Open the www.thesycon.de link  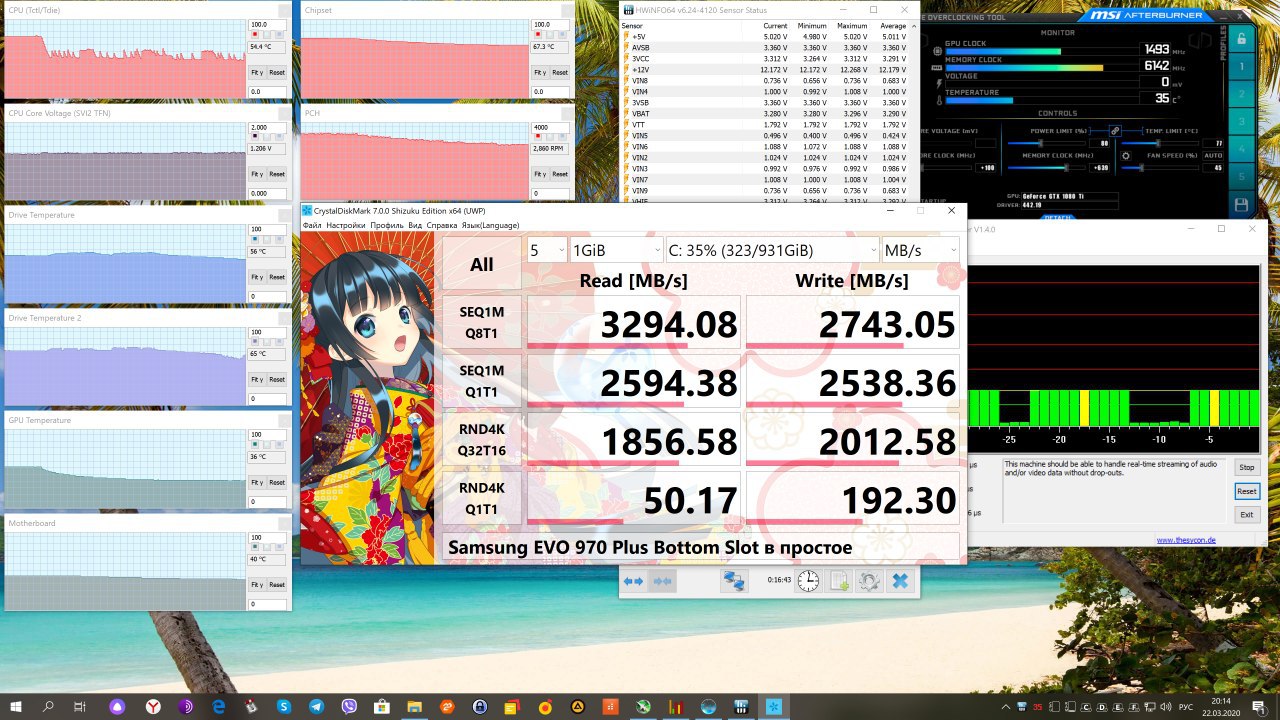(x=1186, y=540)
